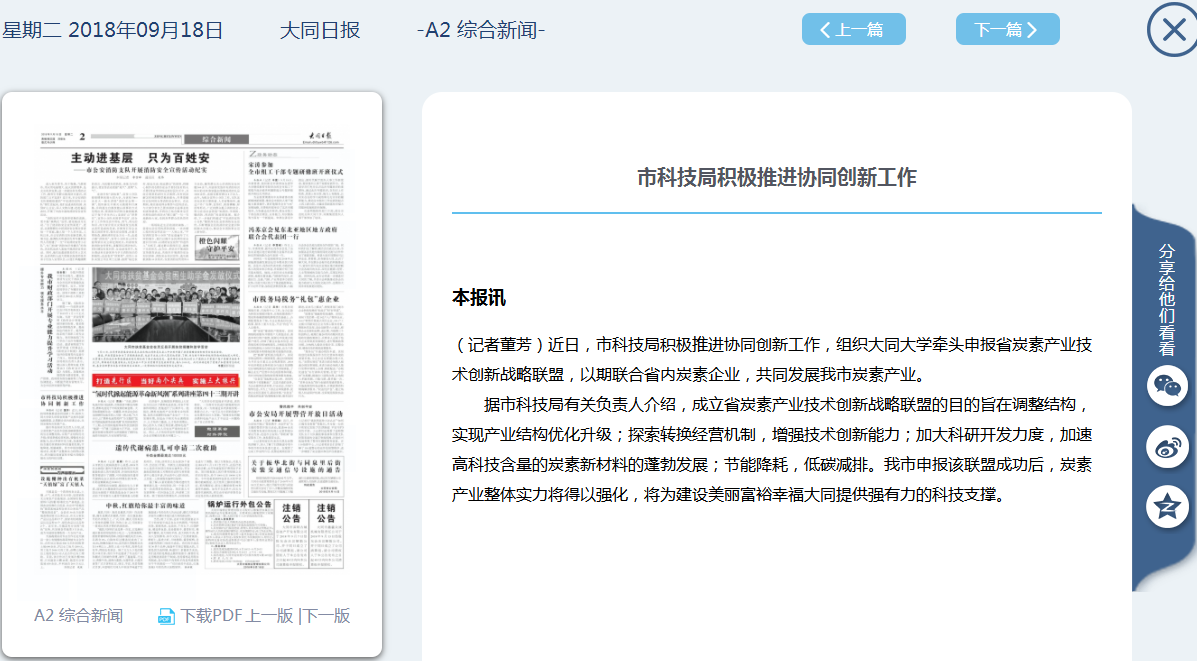Click the line beginning（记者董芳）近日

click(772, 345)
